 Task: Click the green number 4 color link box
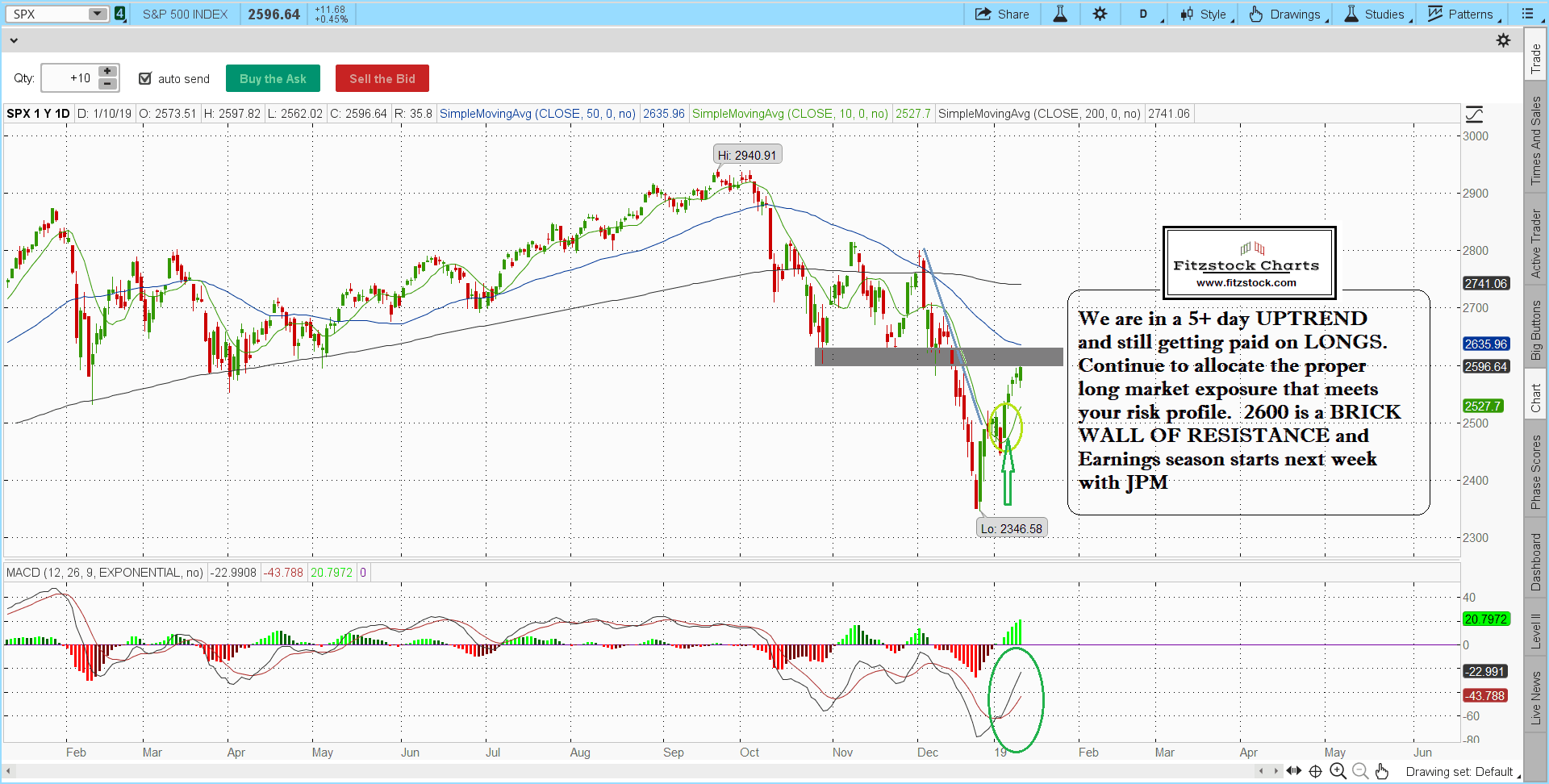[120, 14]
